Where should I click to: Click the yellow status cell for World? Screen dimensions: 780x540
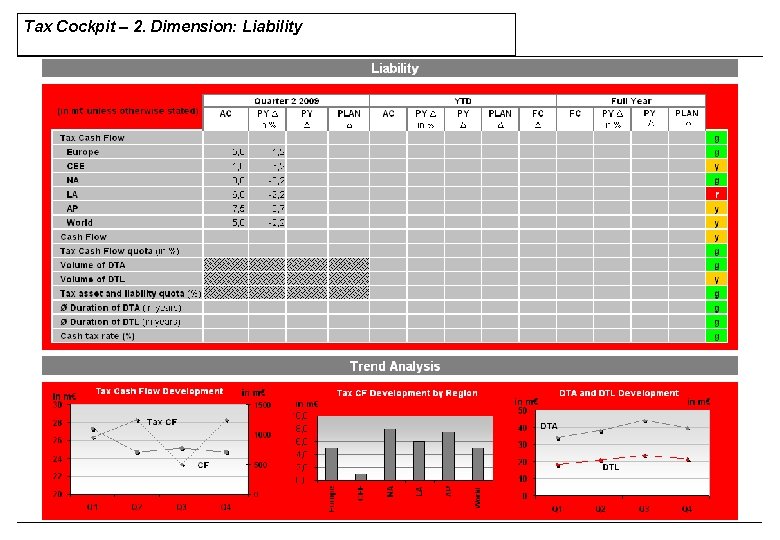(716, 222)
